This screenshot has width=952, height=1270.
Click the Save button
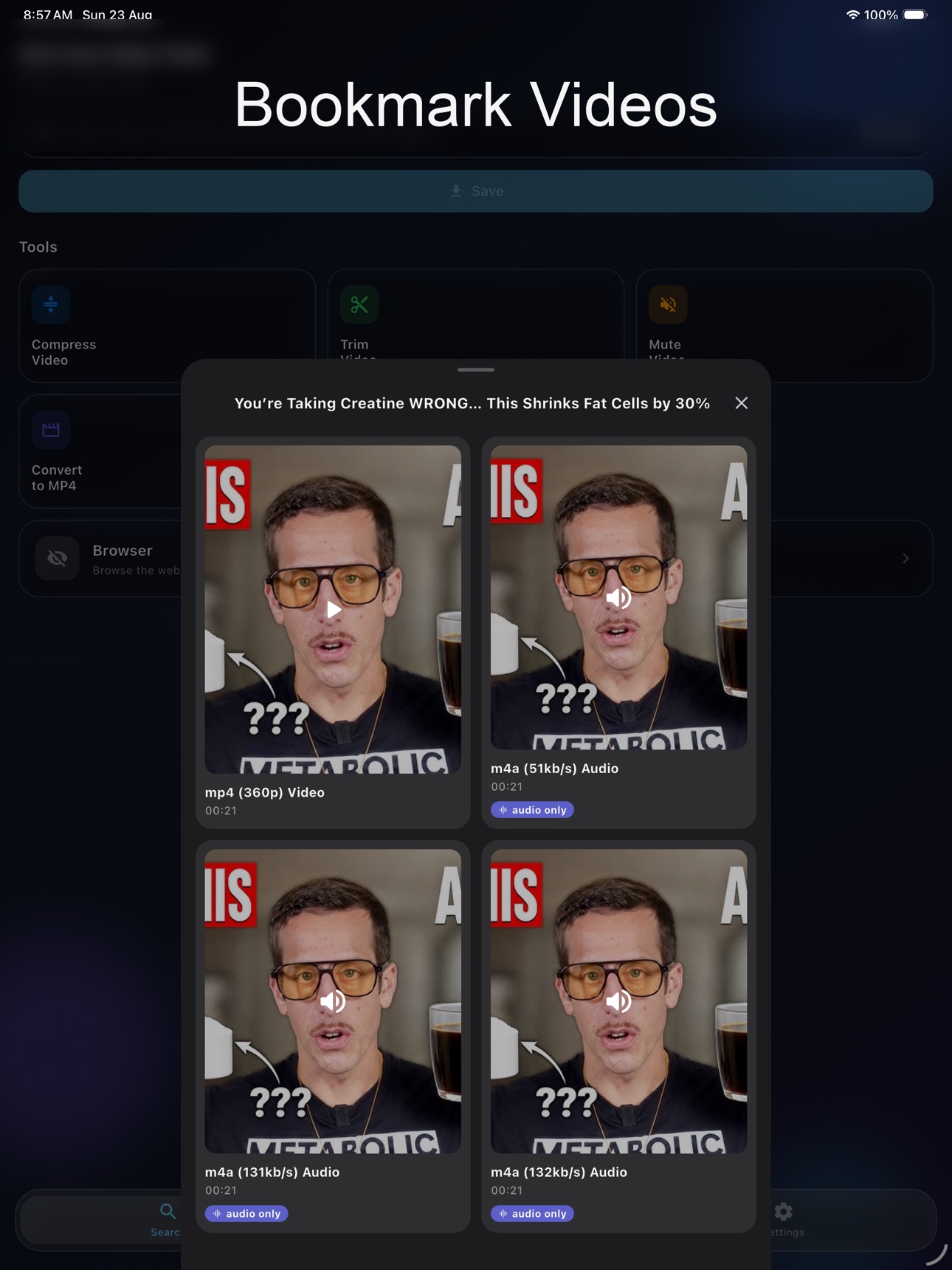(476, 191)
